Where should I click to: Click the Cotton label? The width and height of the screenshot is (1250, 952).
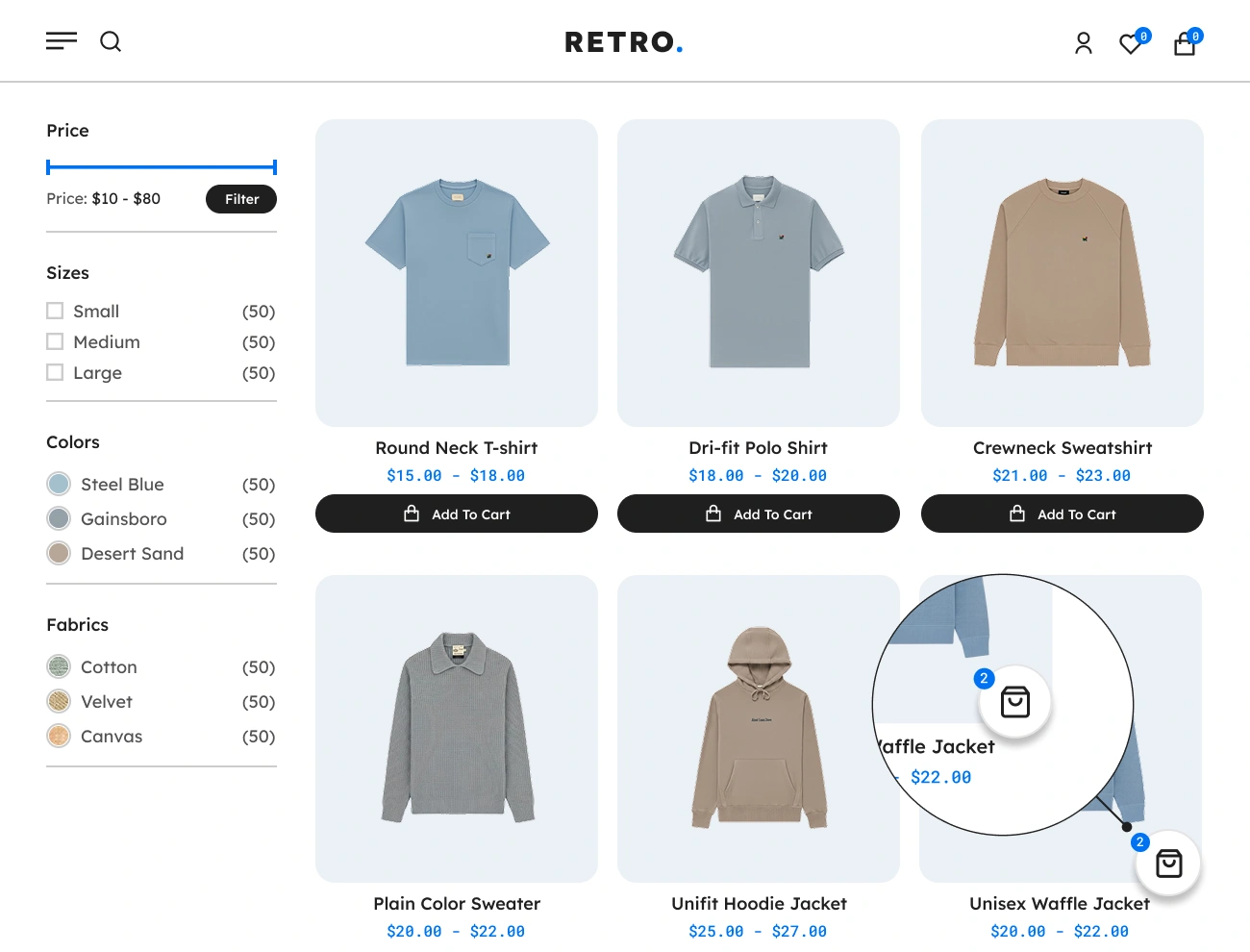pyautogui.click(x=109, y=667)
